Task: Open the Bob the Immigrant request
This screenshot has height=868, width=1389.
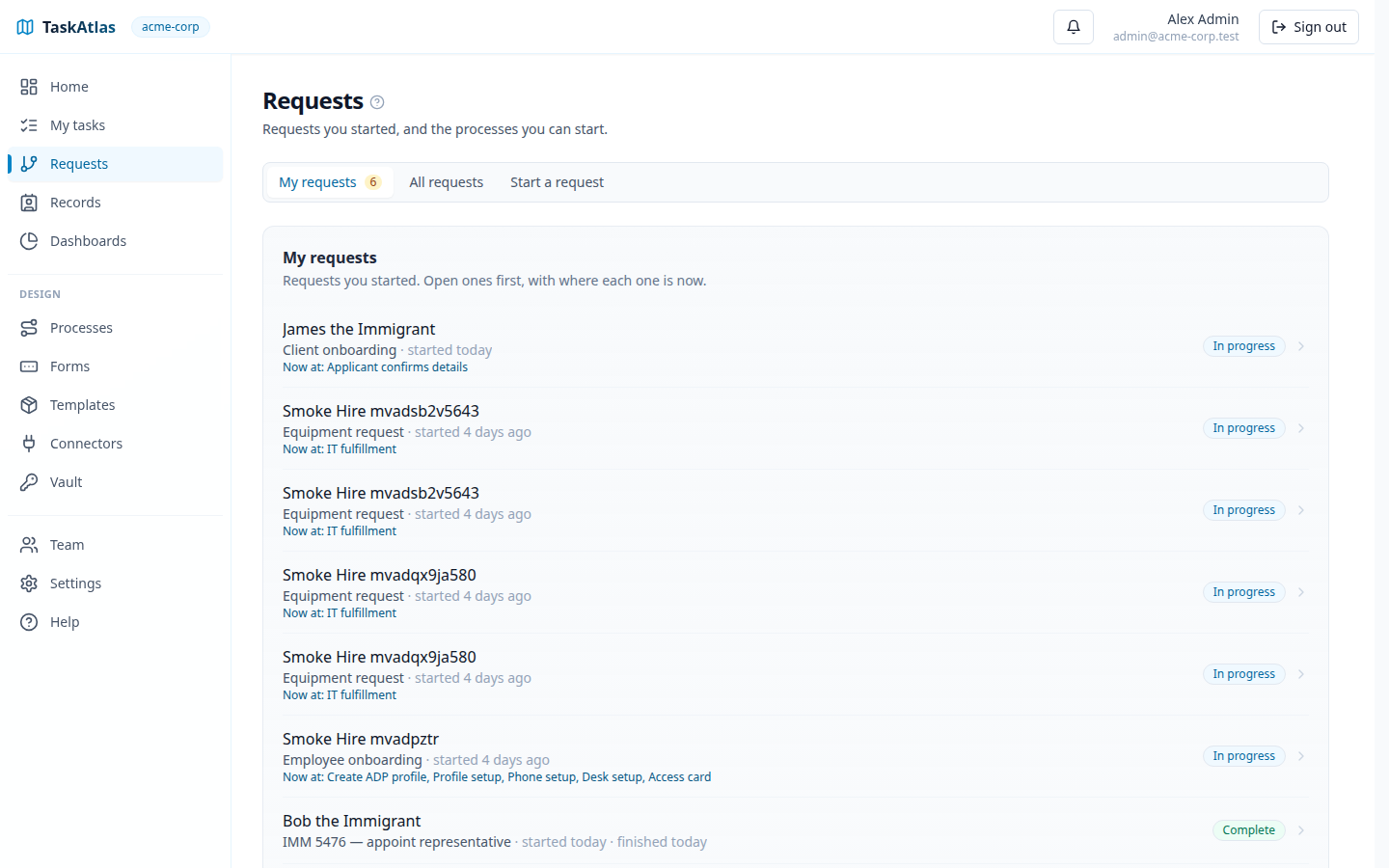Action: 795,830
